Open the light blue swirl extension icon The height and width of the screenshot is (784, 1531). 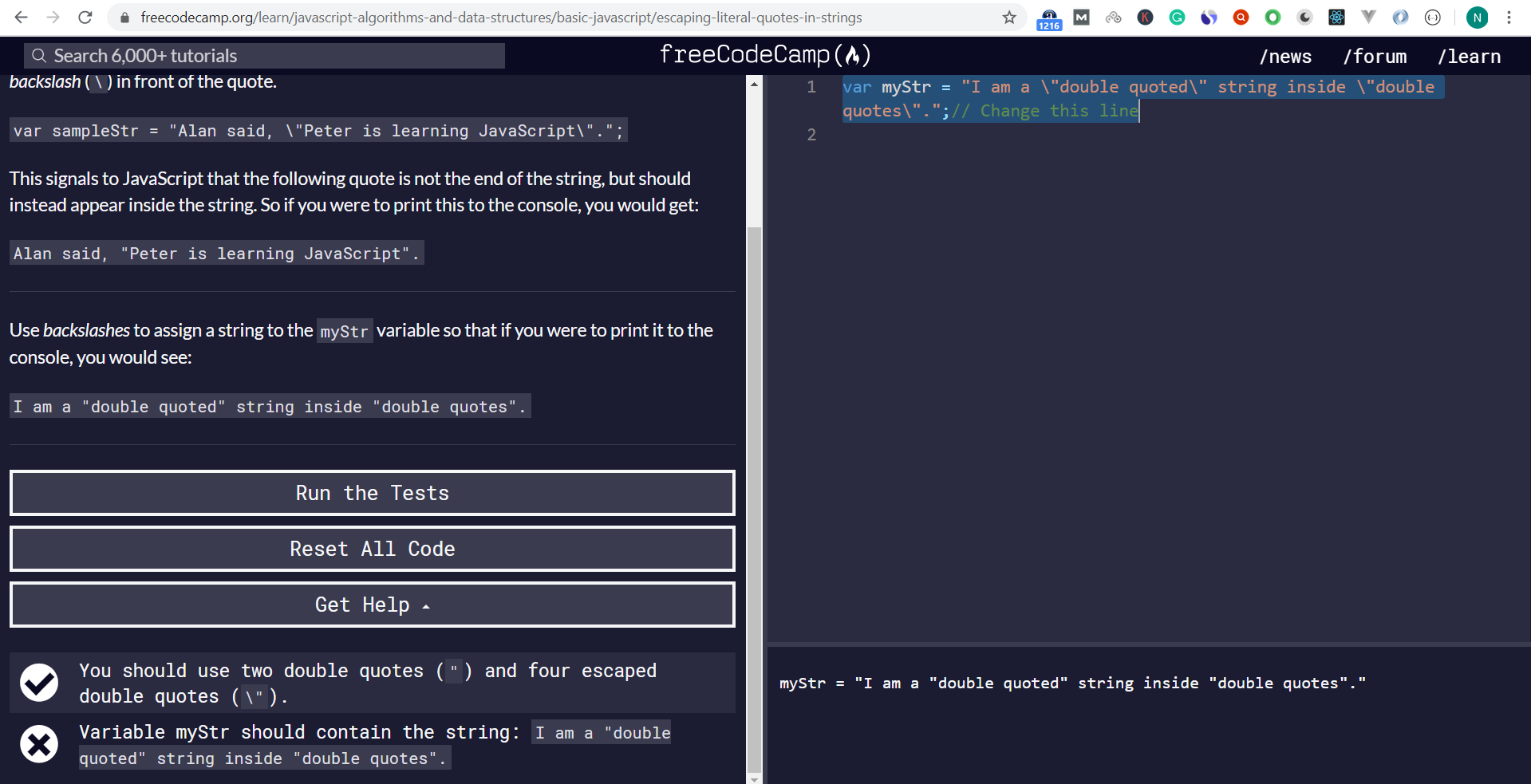pyautogui.click(x=1401, y=18)
